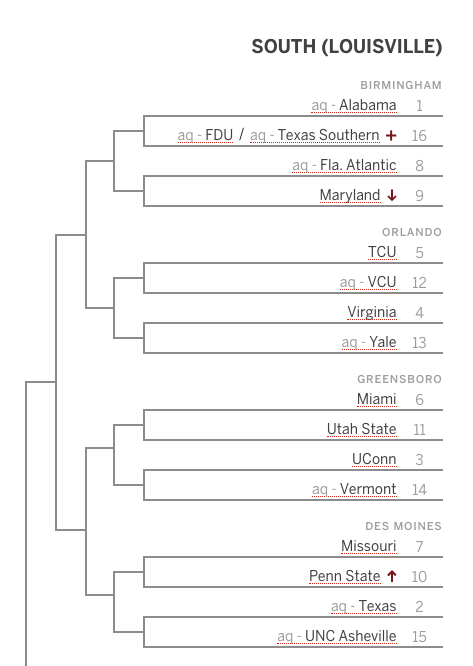The height and width of the screenshot is (666, 473).
Task: Click the up arrow icon next to Penn State
Action: coord(392,576)
